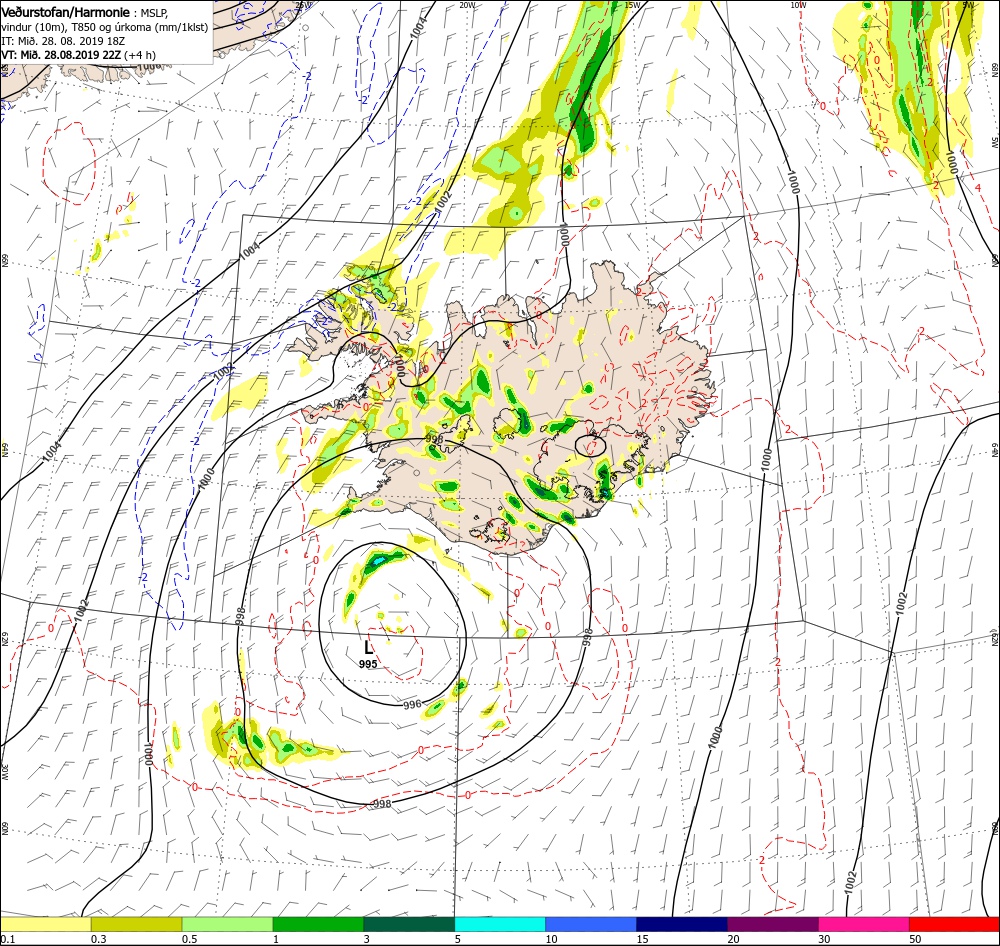Click the small closed isobar circle over eastern Iceland
Image resolution: width=1000 pixels, height=946 pixels.
coord(590,445)
